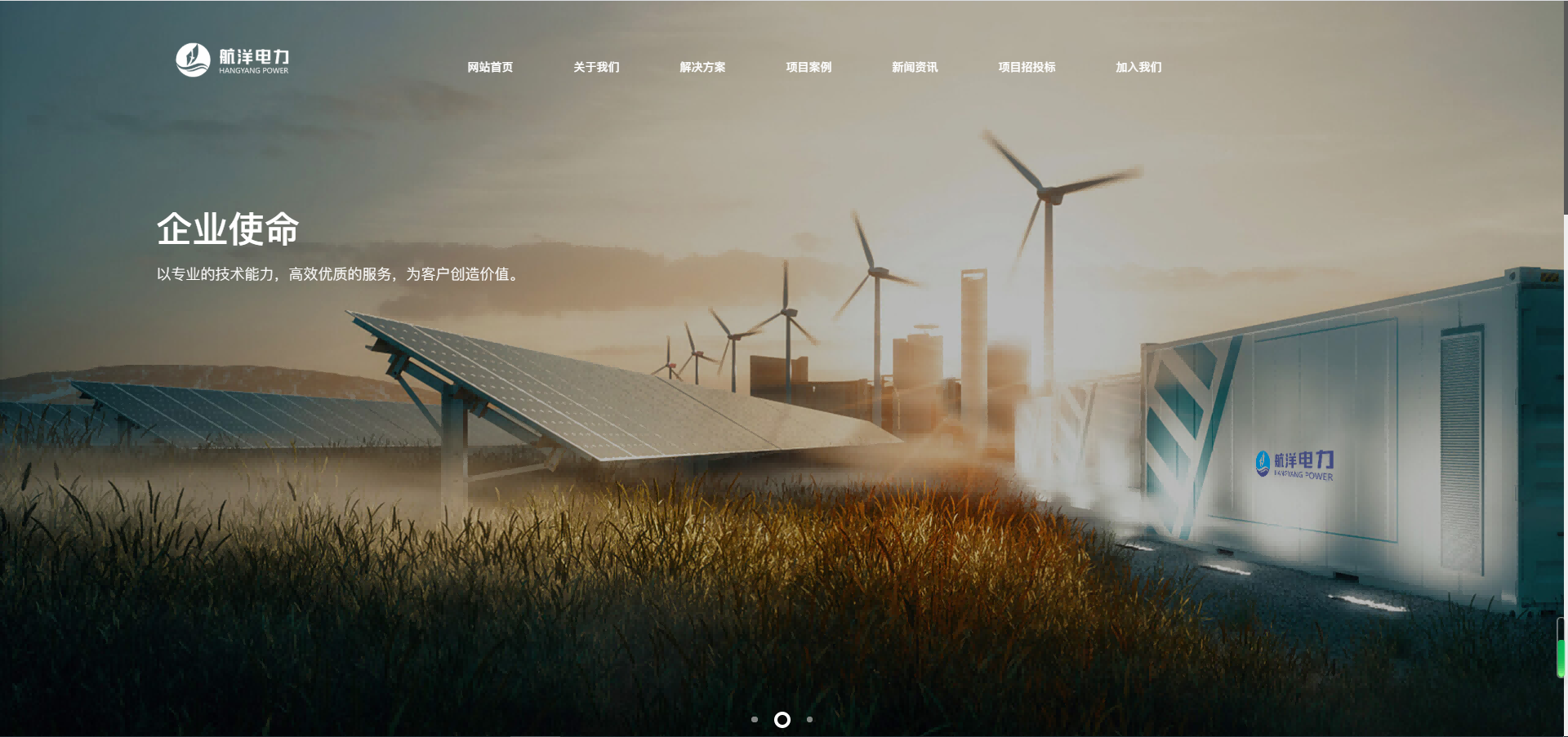
Task: Go to the 解决方案 page
Action: pyautogui.click(x=702, y=67)
